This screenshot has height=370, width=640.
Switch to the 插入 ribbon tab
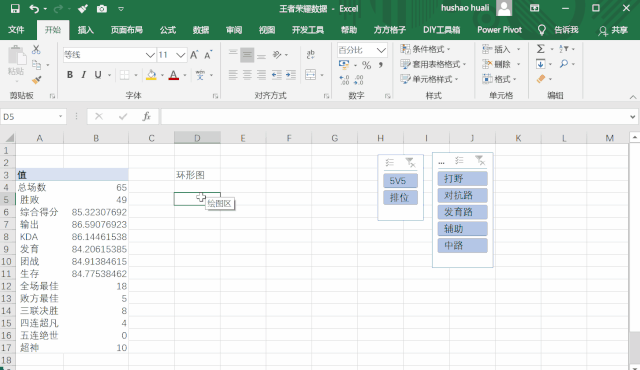coord(86,30)
